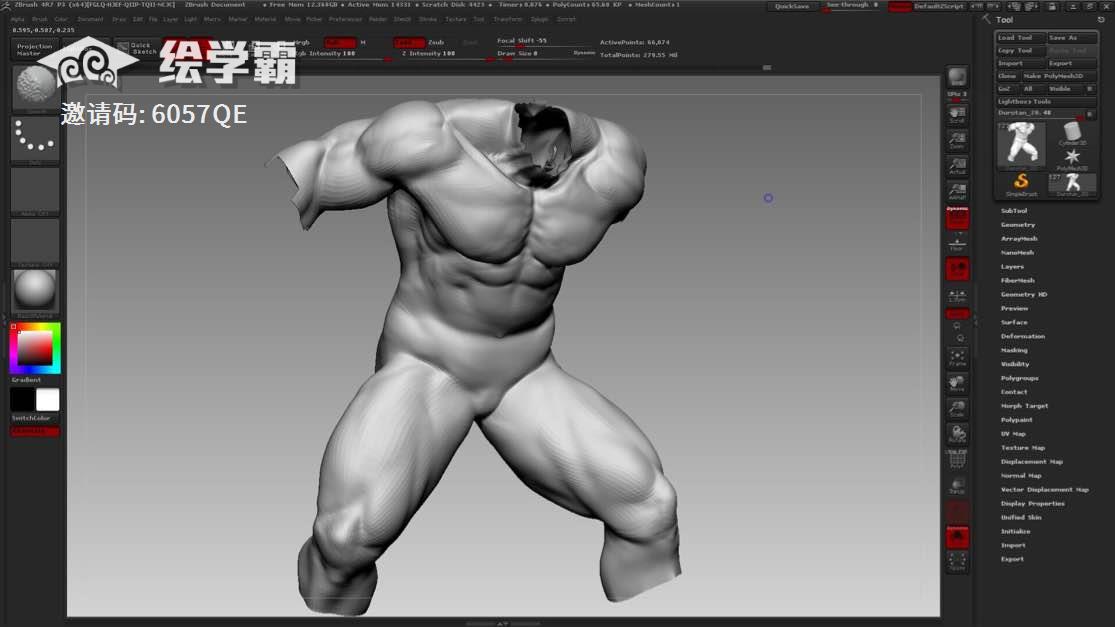Expand the SubTool palette section
The height and width of the screenshot is (627, 1115).
1014,211
